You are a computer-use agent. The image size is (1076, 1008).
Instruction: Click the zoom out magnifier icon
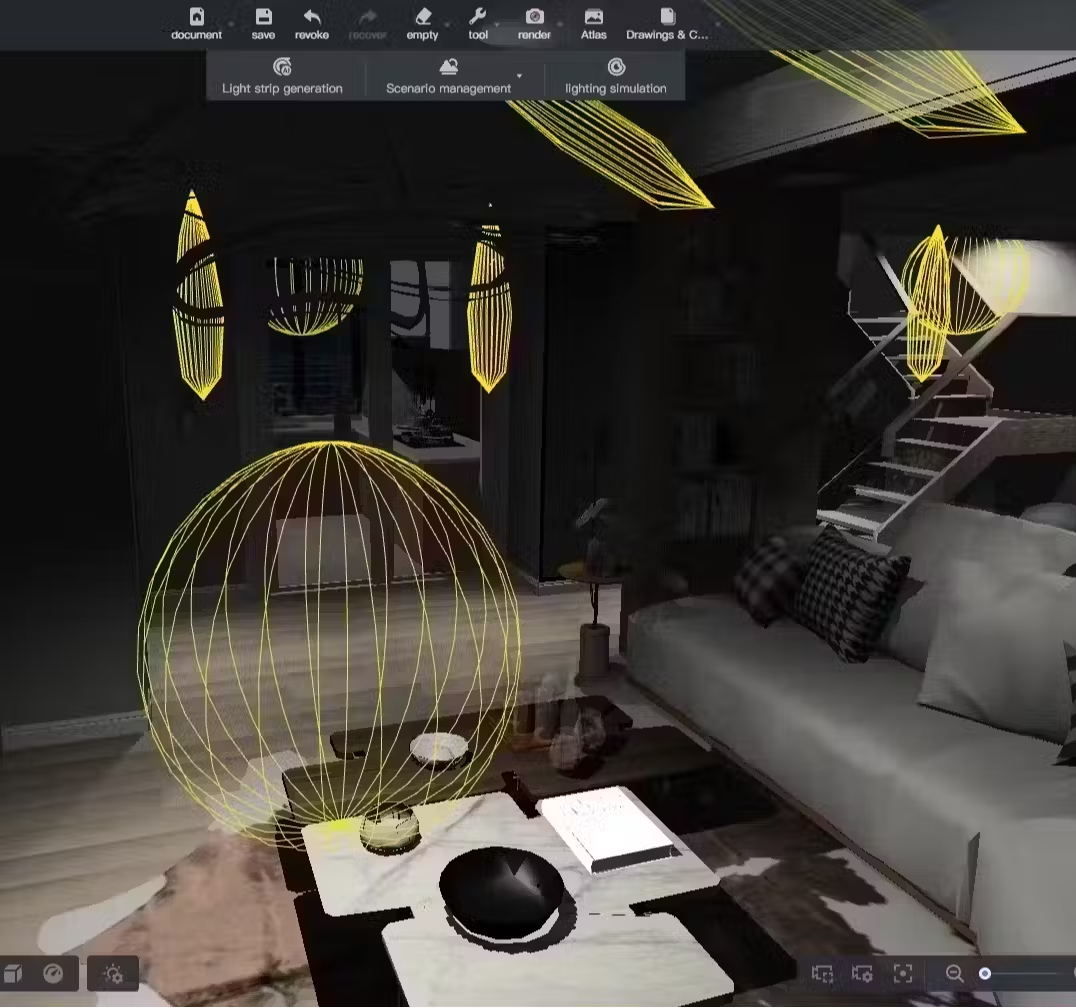pos(954,973)
